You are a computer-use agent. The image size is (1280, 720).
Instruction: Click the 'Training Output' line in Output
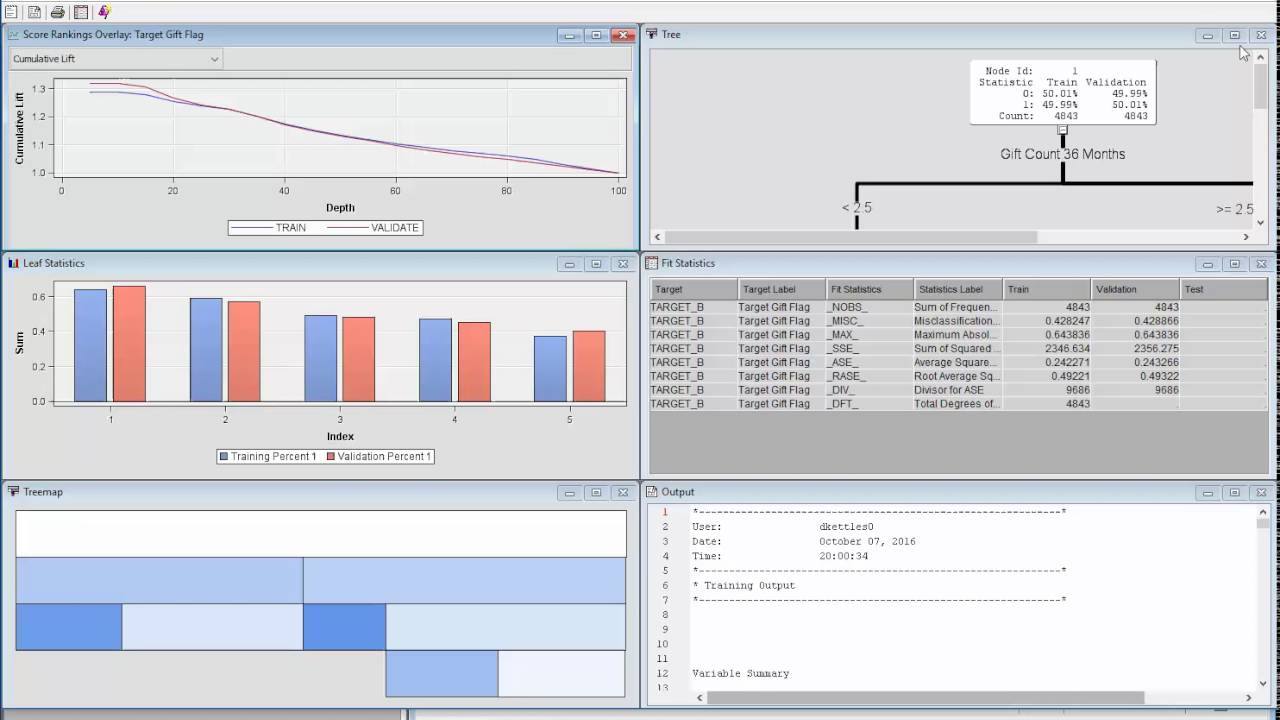744,586
